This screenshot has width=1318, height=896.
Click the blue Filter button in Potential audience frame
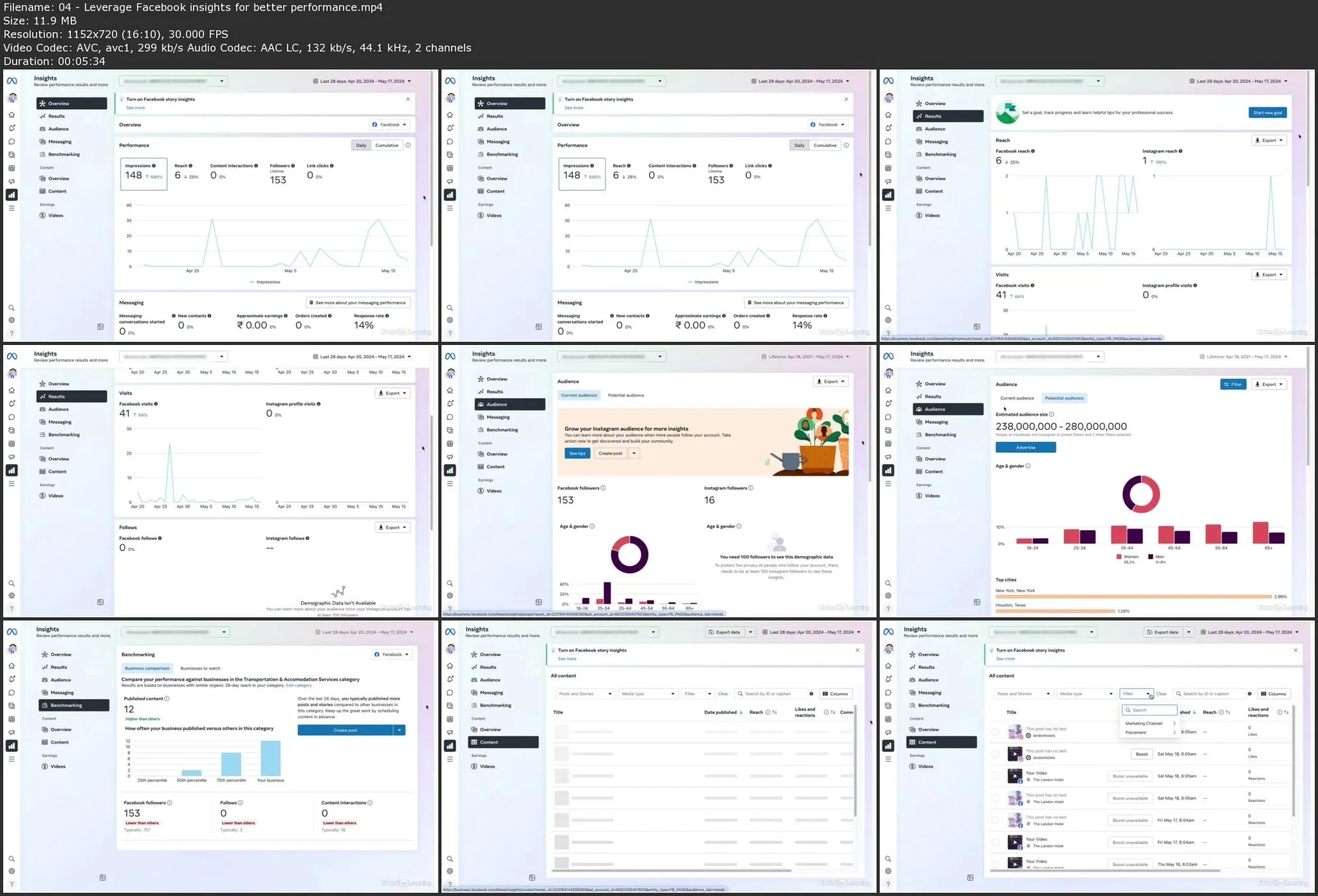(1234, 384)
